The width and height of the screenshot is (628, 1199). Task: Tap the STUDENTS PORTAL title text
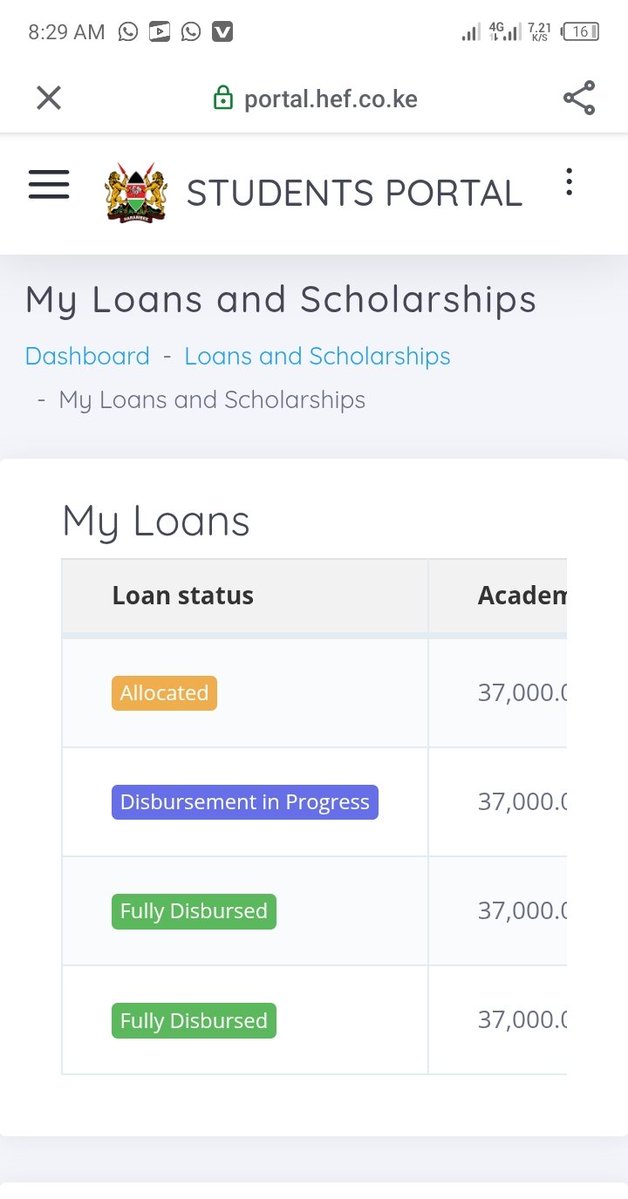[x=354, y=193]
